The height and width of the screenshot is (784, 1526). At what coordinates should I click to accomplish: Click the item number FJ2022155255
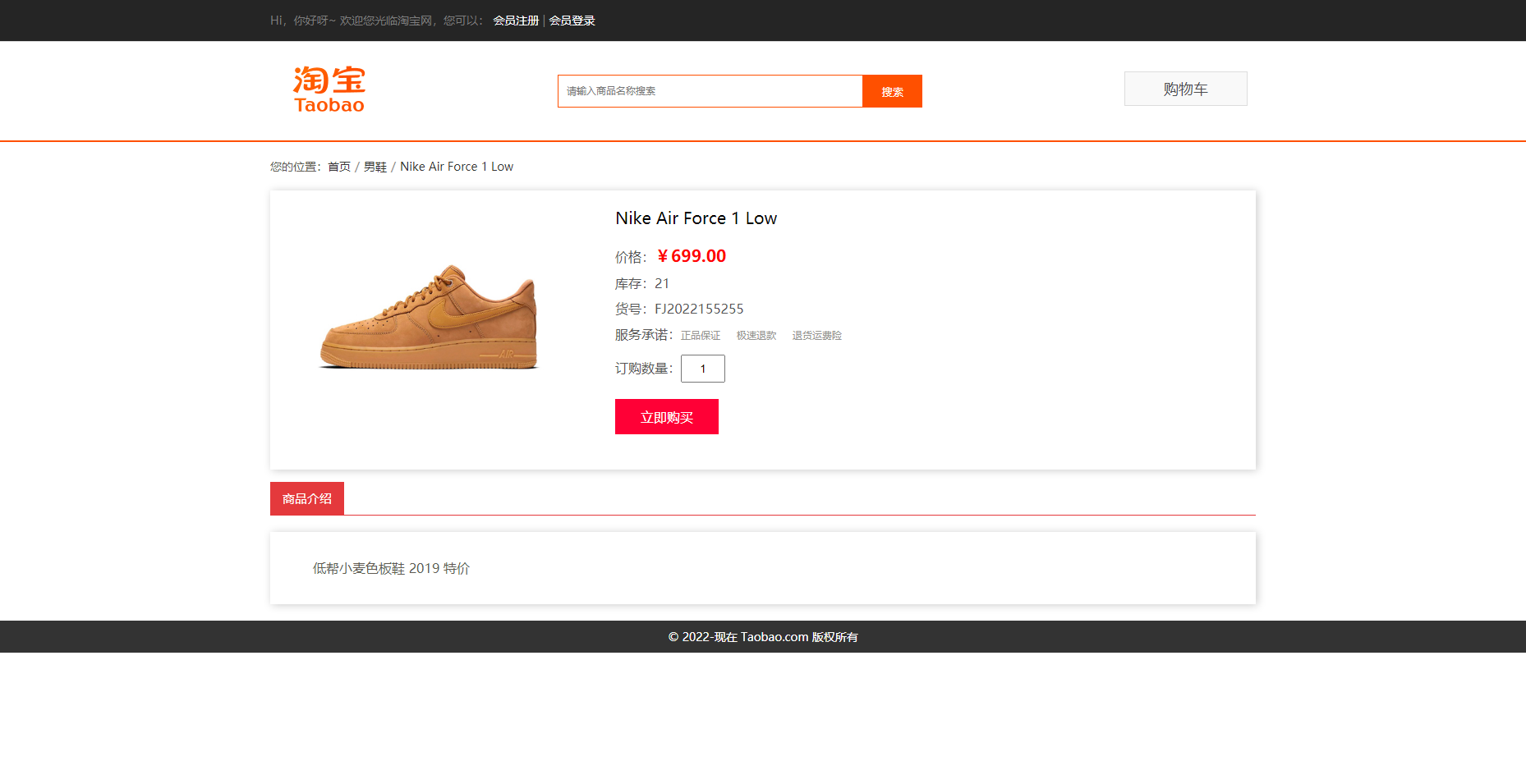[x=699, y=309]
